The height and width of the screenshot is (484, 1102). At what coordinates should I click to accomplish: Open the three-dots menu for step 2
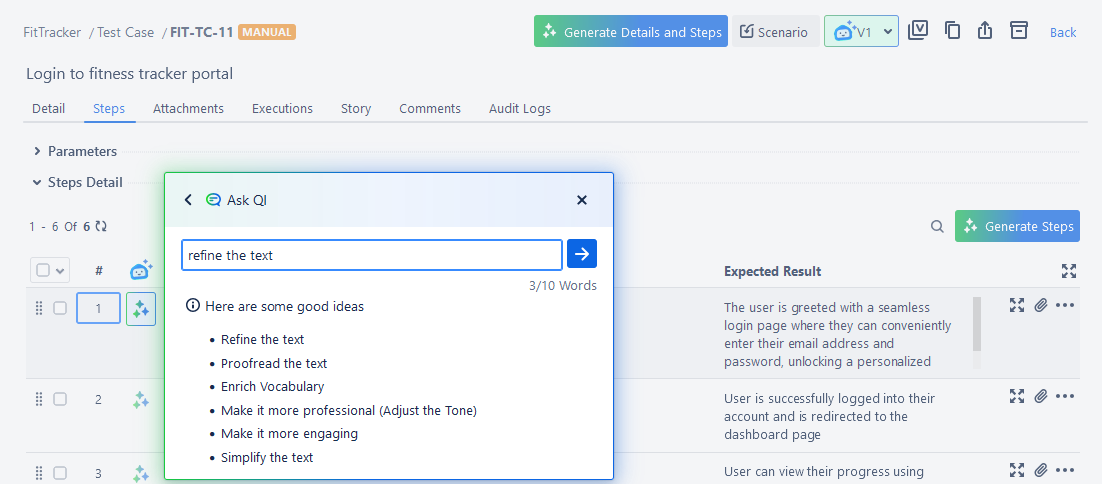(x=1065, y=396)
